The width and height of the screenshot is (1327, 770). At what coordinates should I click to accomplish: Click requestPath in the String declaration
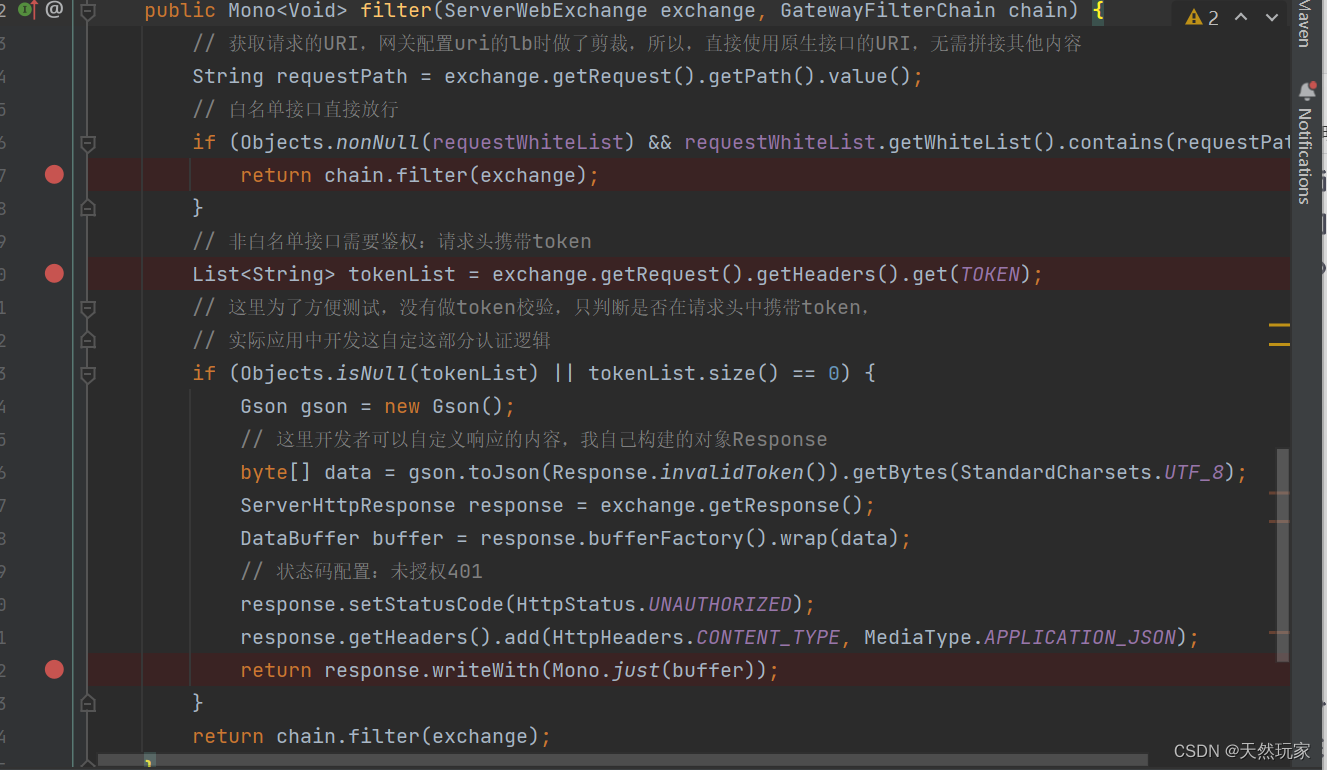[x=342, y=77]
